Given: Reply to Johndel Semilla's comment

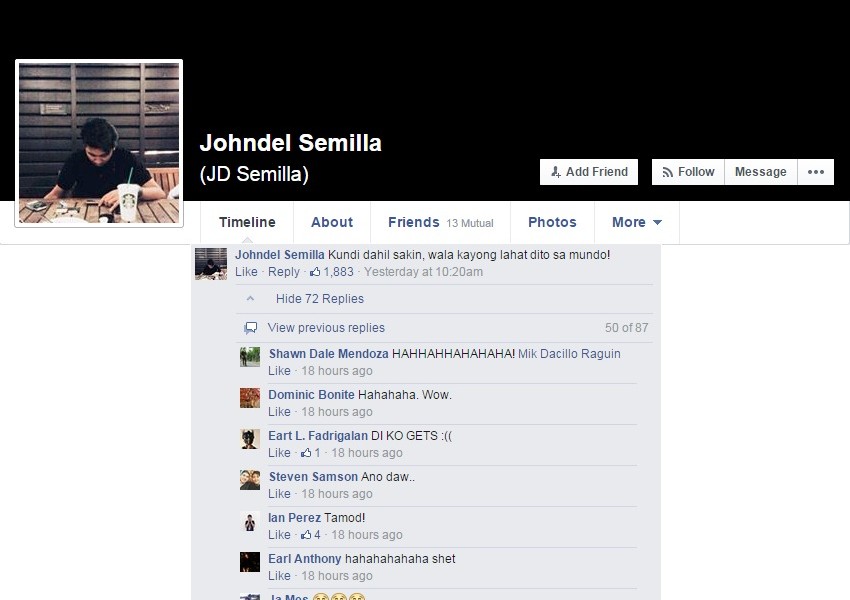Looking at the screenshot, I should 284,272.
